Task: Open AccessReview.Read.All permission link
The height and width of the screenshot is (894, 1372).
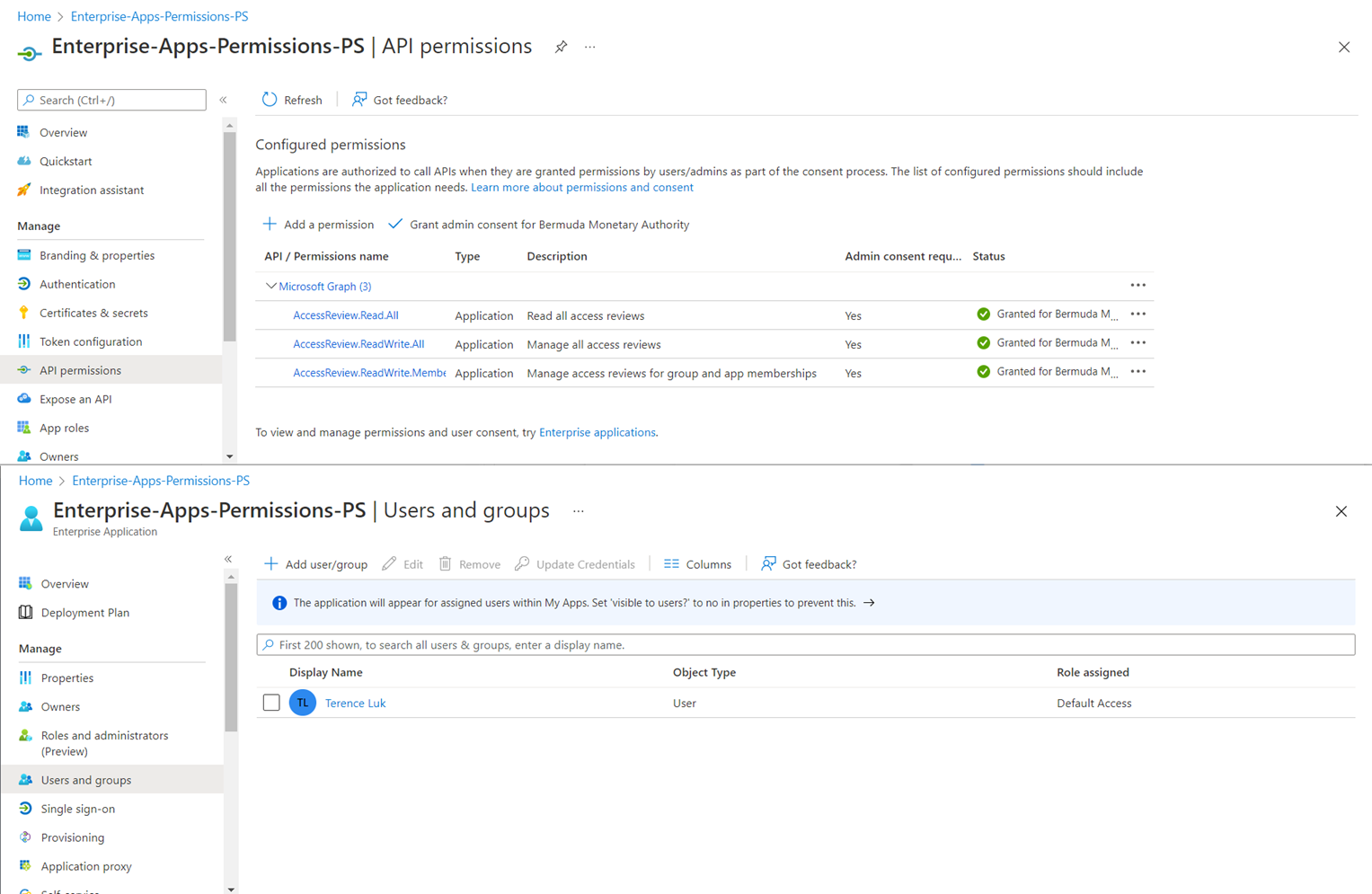Action: click(x=346, y=315)
